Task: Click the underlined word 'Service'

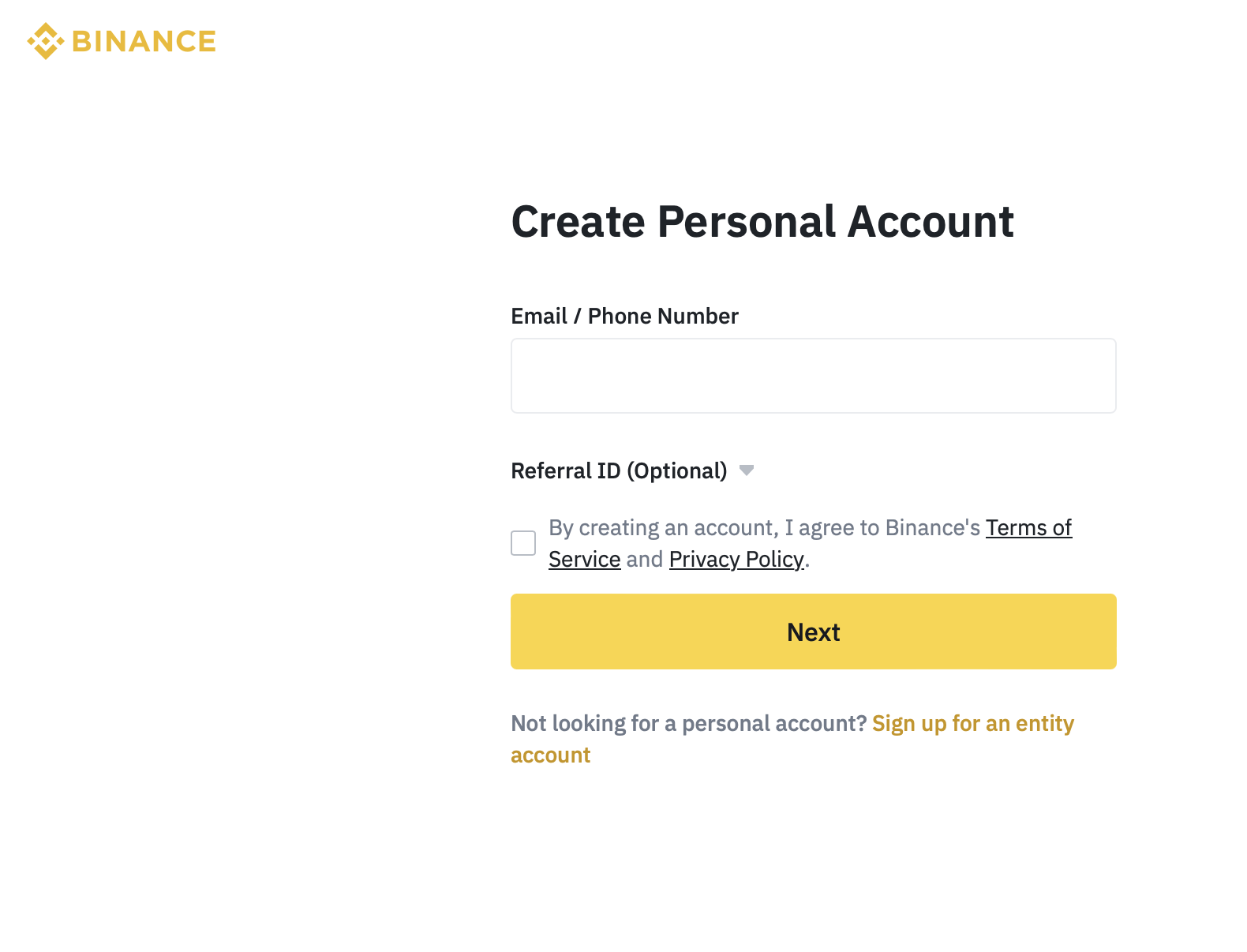Action: 585,559
